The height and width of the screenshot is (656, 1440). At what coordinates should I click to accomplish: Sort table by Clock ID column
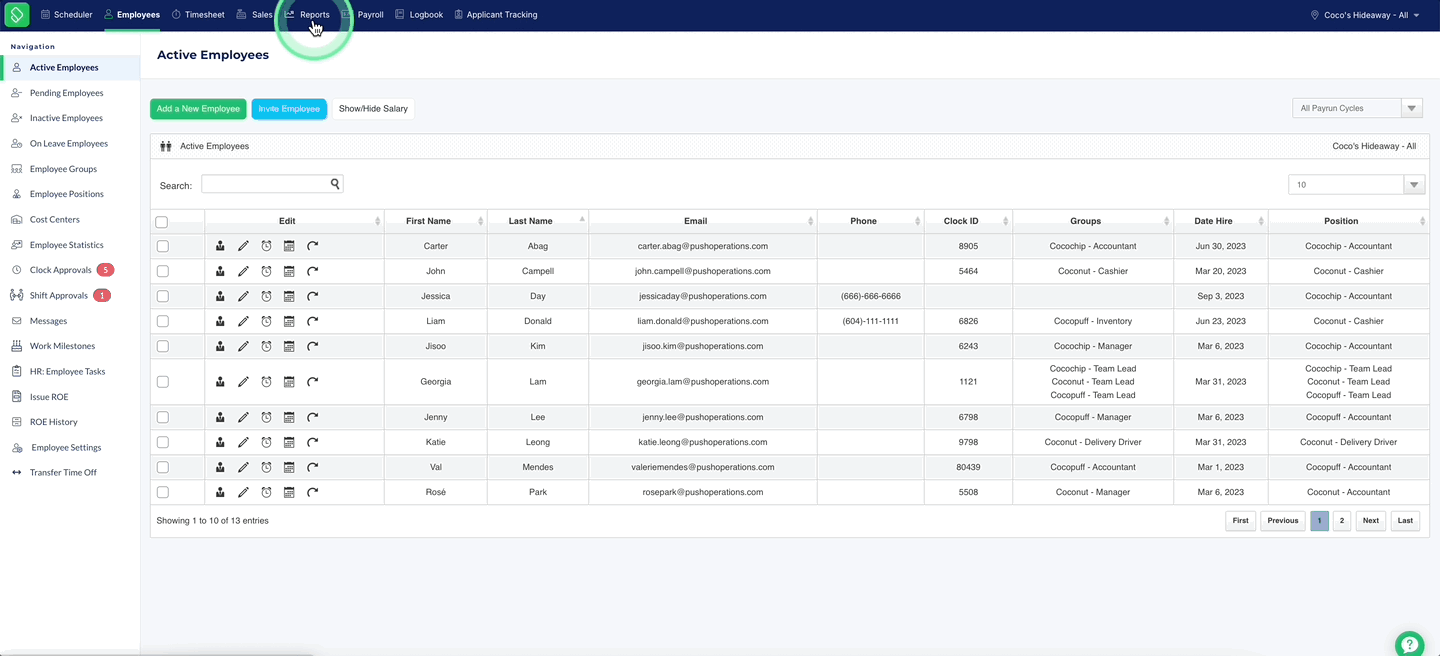tap(968, 221)
